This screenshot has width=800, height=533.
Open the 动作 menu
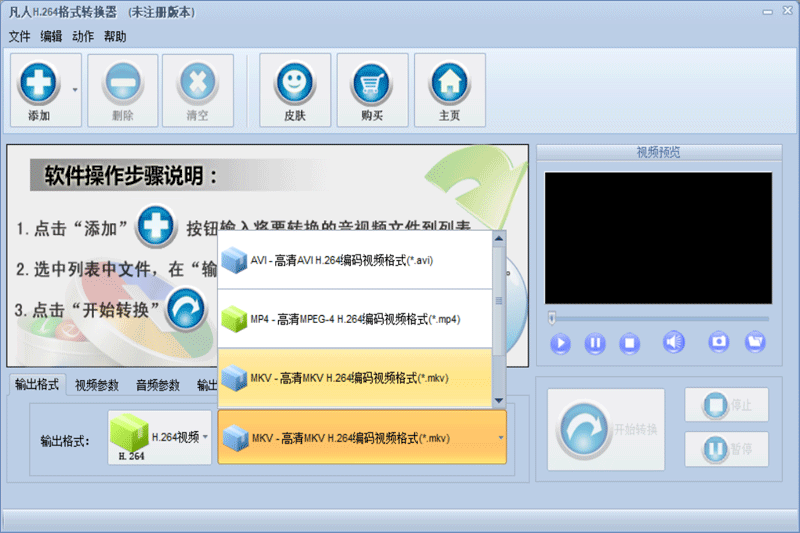click(83, 37)
